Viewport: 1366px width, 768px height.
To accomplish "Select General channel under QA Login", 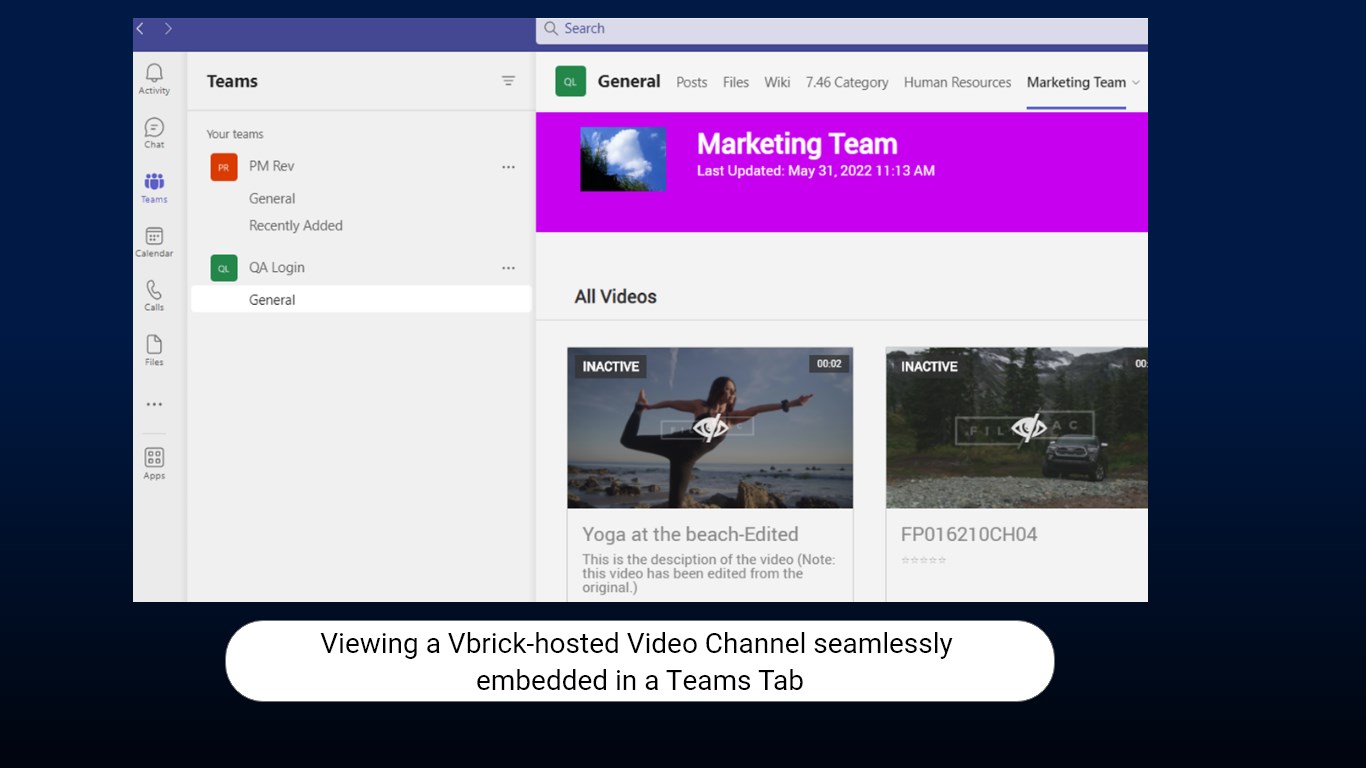I will (361, 300).
